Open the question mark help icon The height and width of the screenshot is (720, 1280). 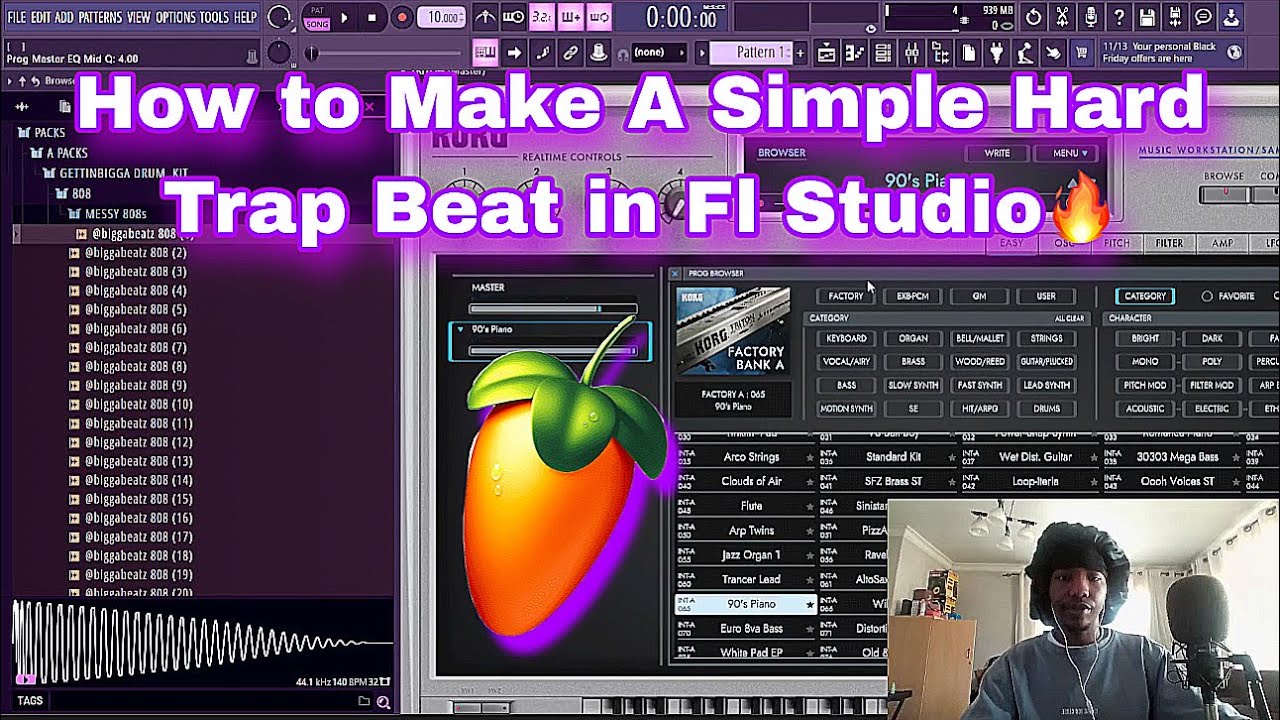click(1118, 17)
